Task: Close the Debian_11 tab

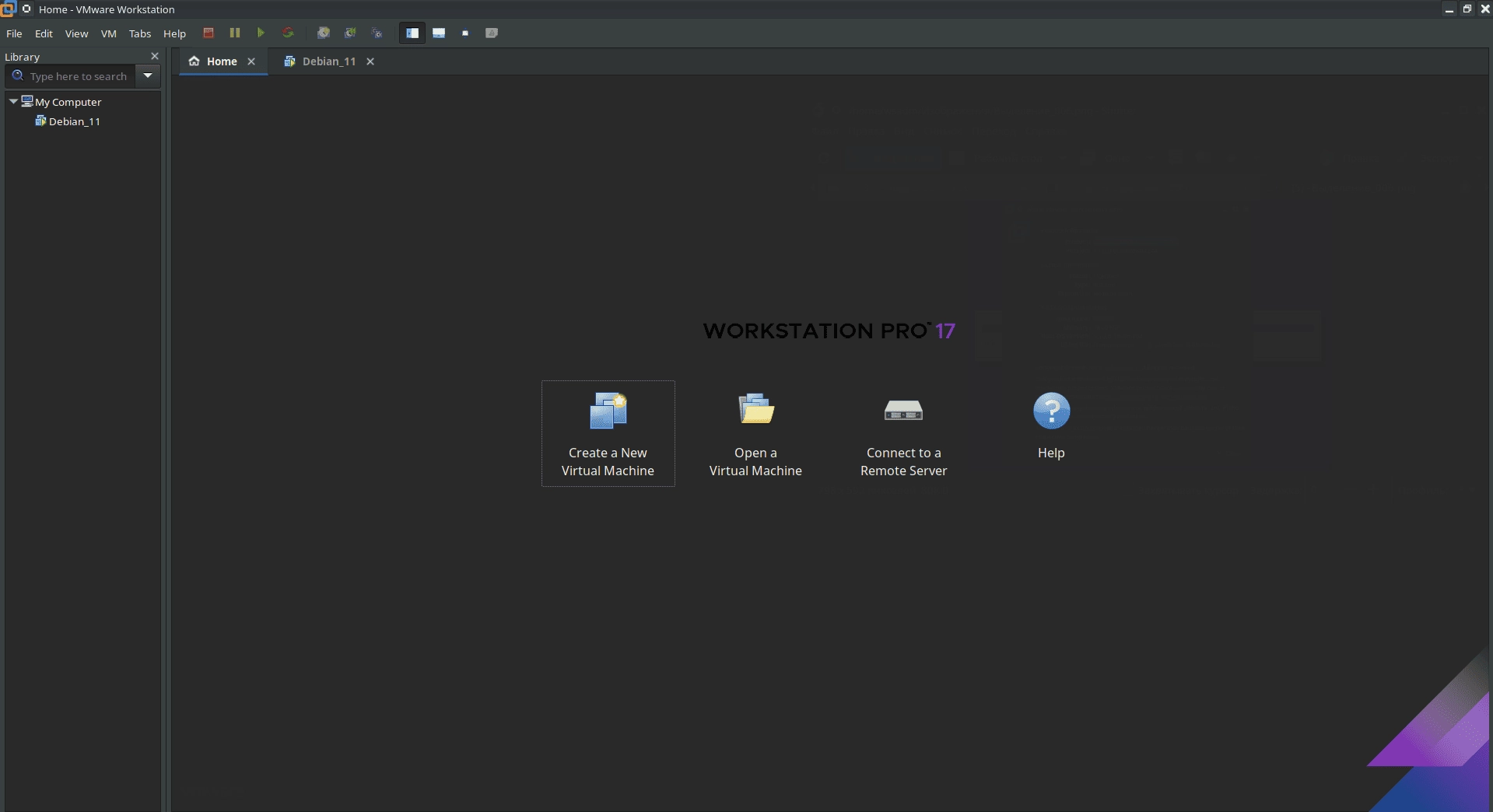Action: point(370,61)
